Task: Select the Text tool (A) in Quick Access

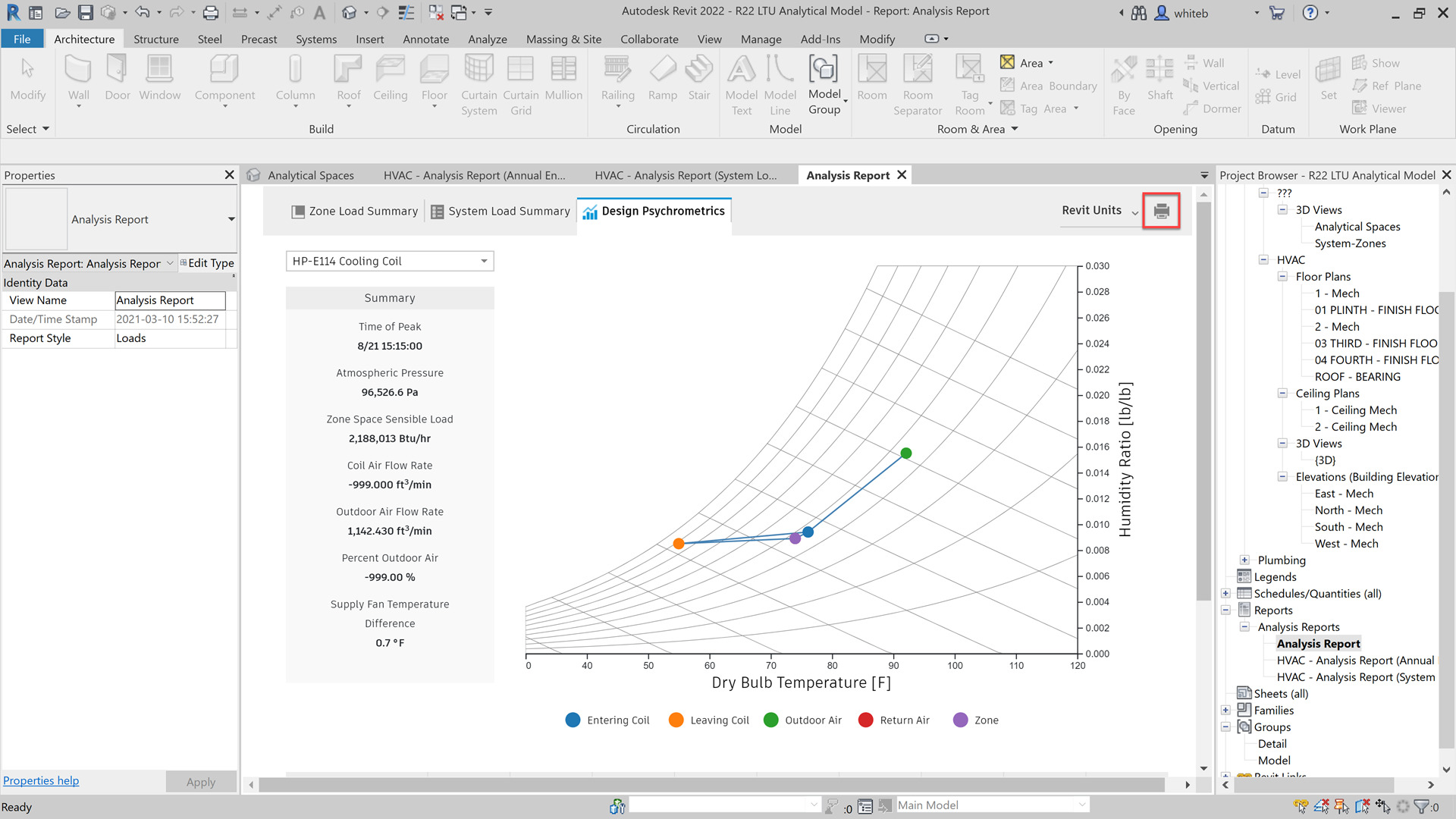Action: click(319, 13)
